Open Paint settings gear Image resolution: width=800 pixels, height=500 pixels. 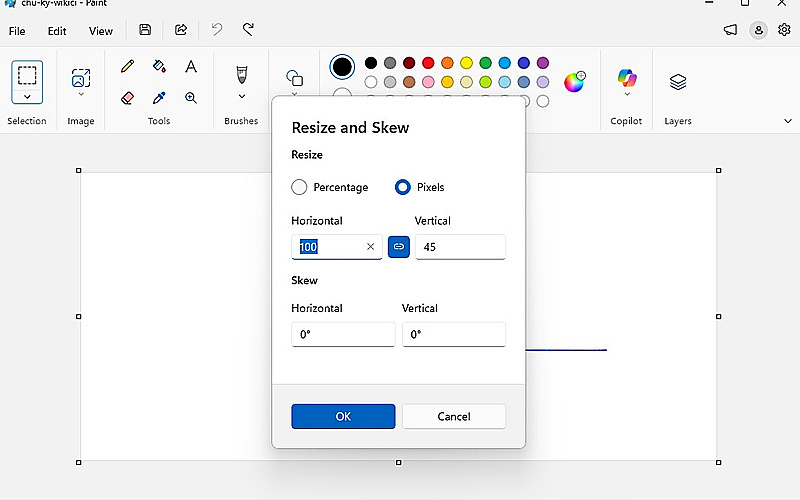(x=784, y=30)
